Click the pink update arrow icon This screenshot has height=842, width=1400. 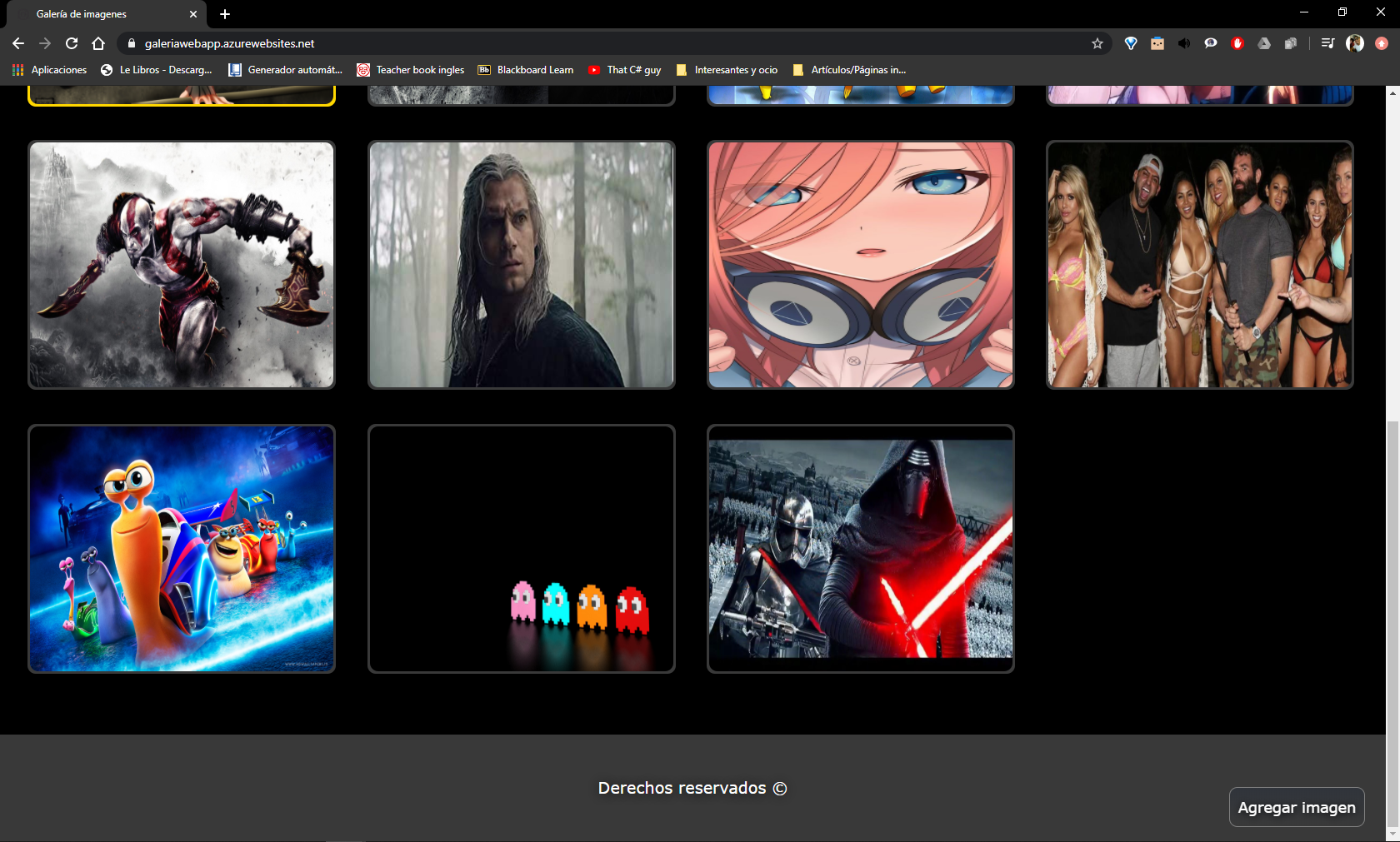1382,43
